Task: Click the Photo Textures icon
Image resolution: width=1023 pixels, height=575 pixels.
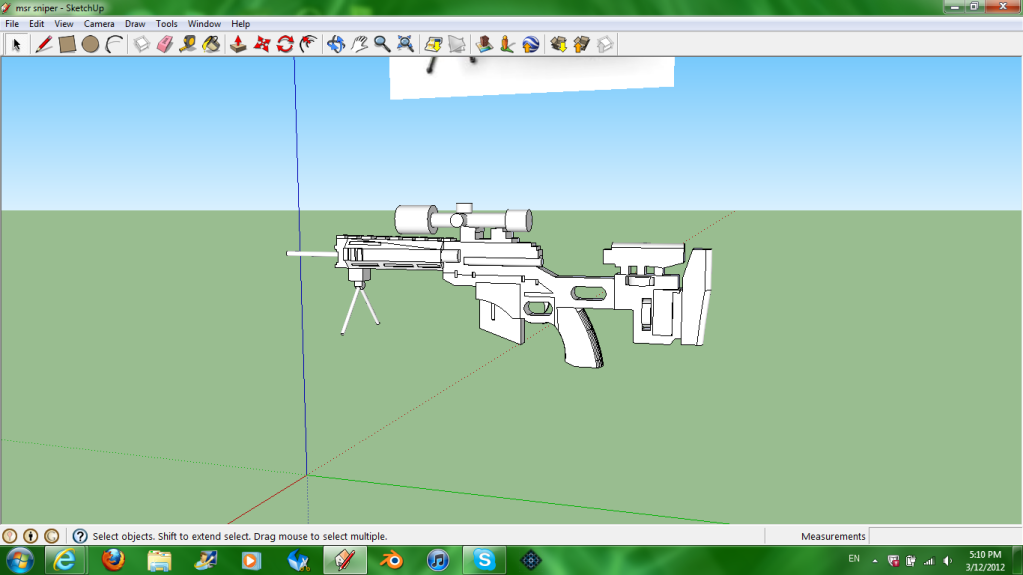Action: (x=508, y=44)
